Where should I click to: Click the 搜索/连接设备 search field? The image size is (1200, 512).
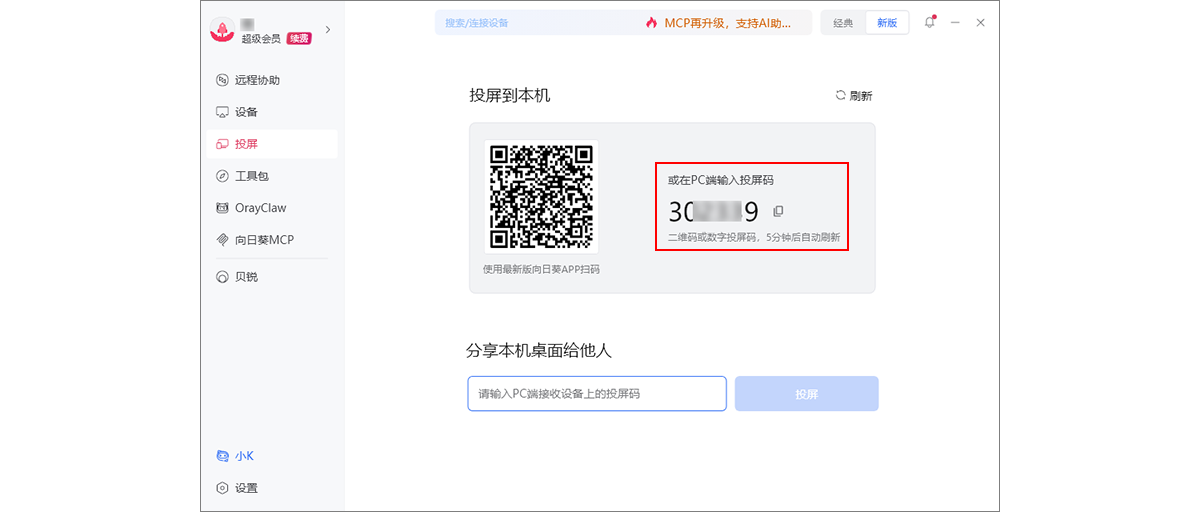535,23
